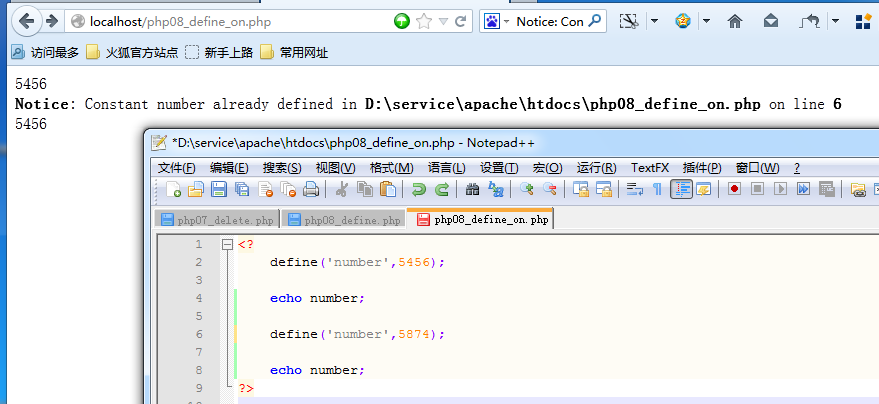Click the Close All documents icon
Viewport: 879px width, 404px height.
tap(288, 189)
